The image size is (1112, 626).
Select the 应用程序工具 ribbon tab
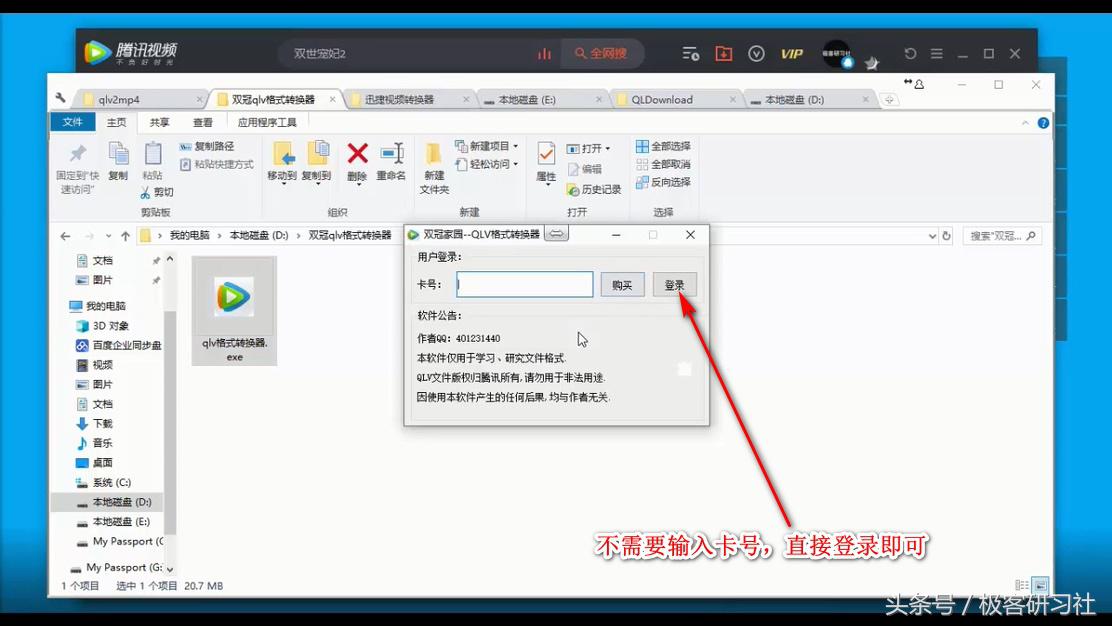(x=267, y=123)
